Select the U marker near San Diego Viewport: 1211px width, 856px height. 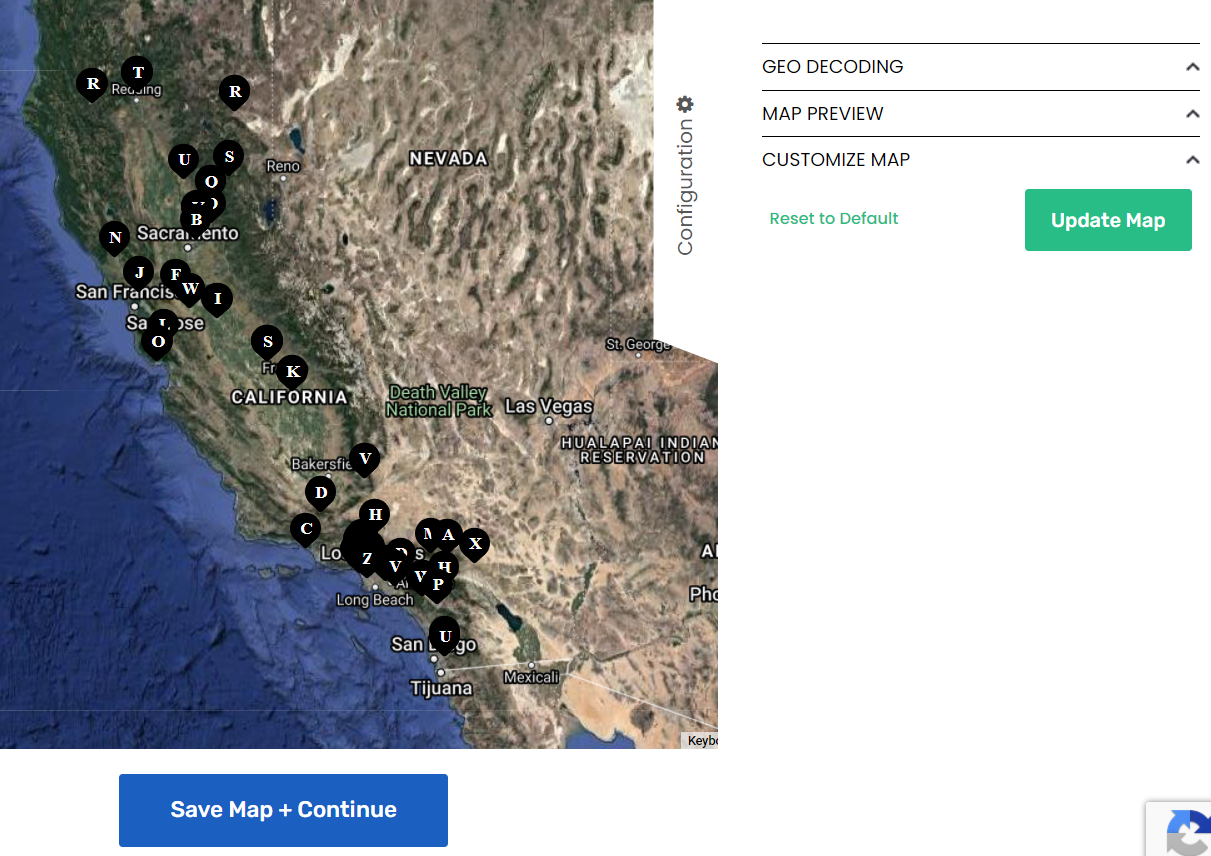click(444, 634)
